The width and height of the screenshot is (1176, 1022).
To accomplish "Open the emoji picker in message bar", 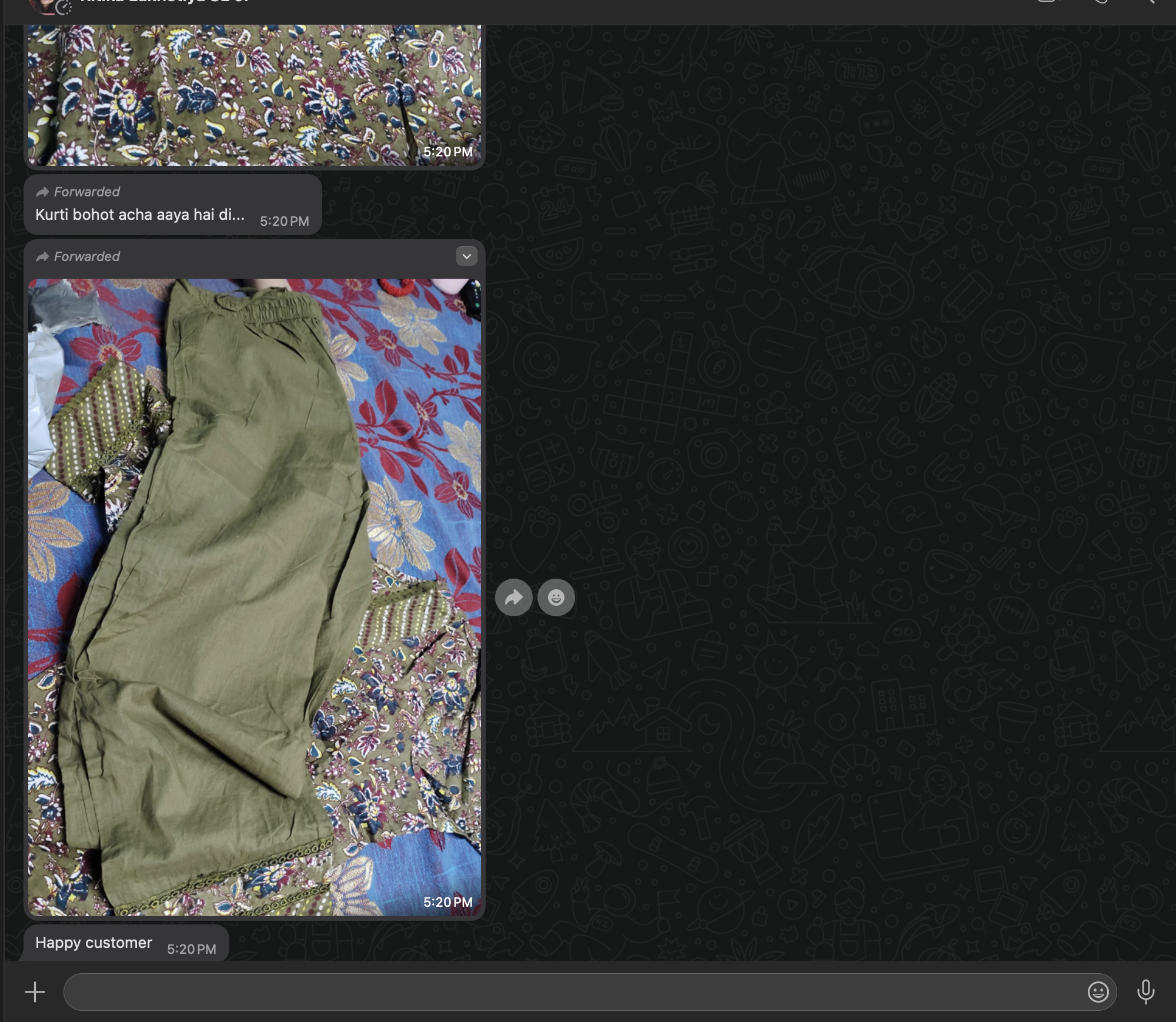I will (1097, 992).
